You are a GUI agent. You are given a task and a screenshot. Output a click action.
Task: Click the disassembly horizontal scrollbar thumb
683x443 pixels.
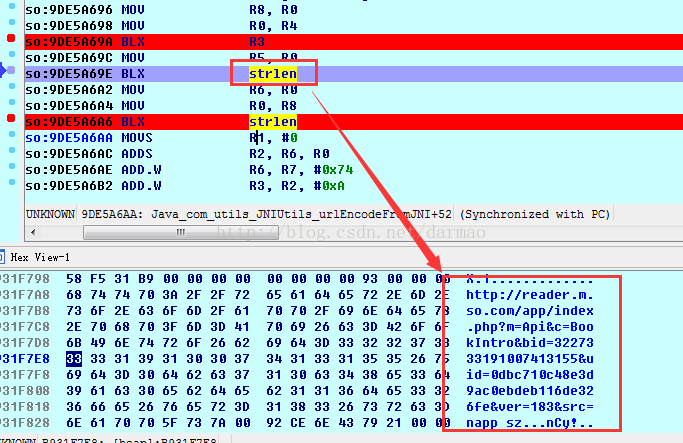[x=181, y=232]
